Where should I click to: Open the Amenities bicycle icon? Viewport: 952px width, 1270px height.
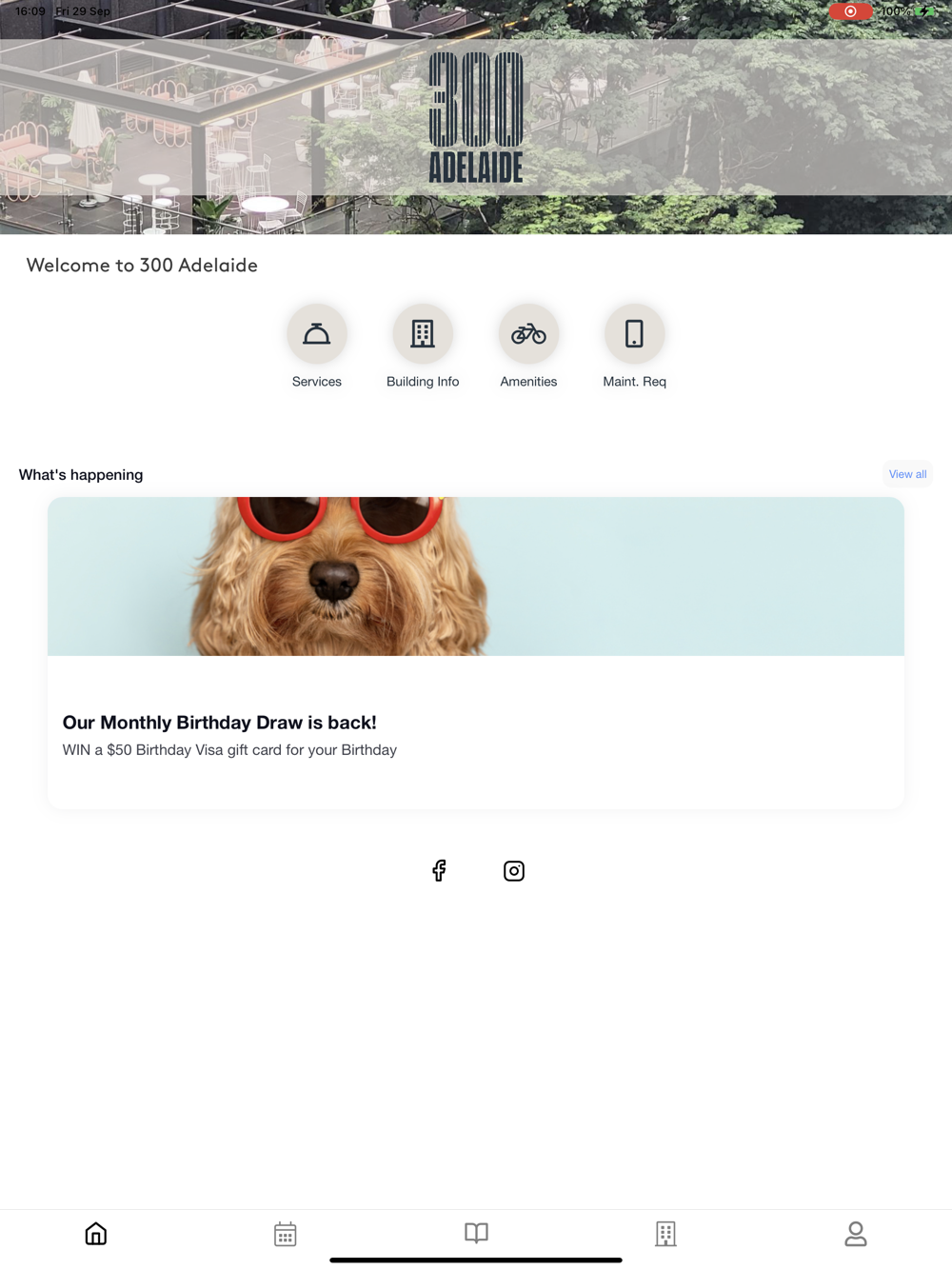[528, 333]
